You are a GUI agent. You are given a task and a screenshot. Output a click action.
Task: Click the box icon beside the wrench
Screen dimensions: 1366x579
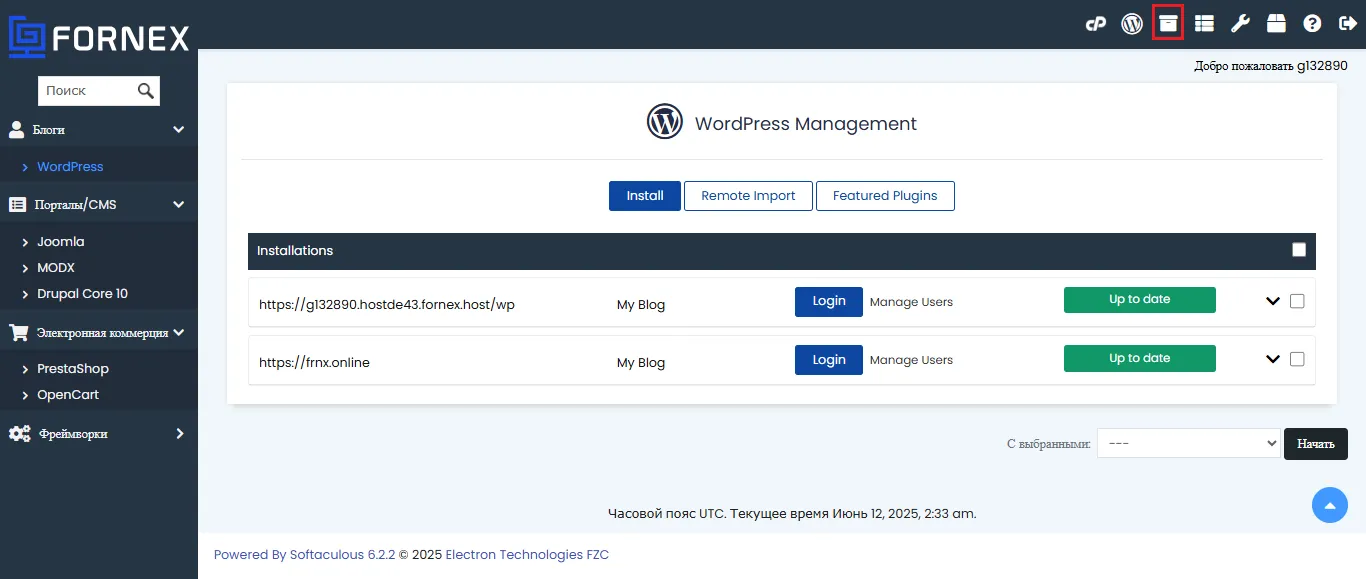pyautogui.click(x=1276, y=24)
